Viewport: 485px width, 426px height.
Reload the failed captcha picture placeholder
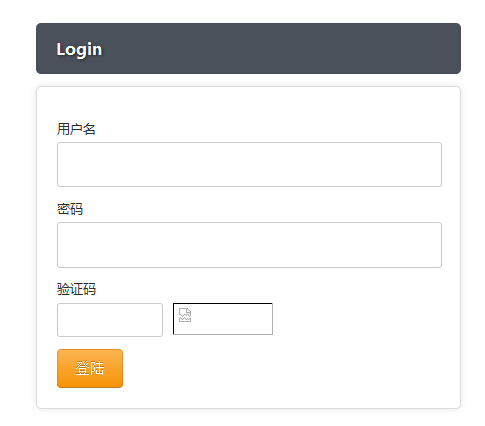click(223, 319)
